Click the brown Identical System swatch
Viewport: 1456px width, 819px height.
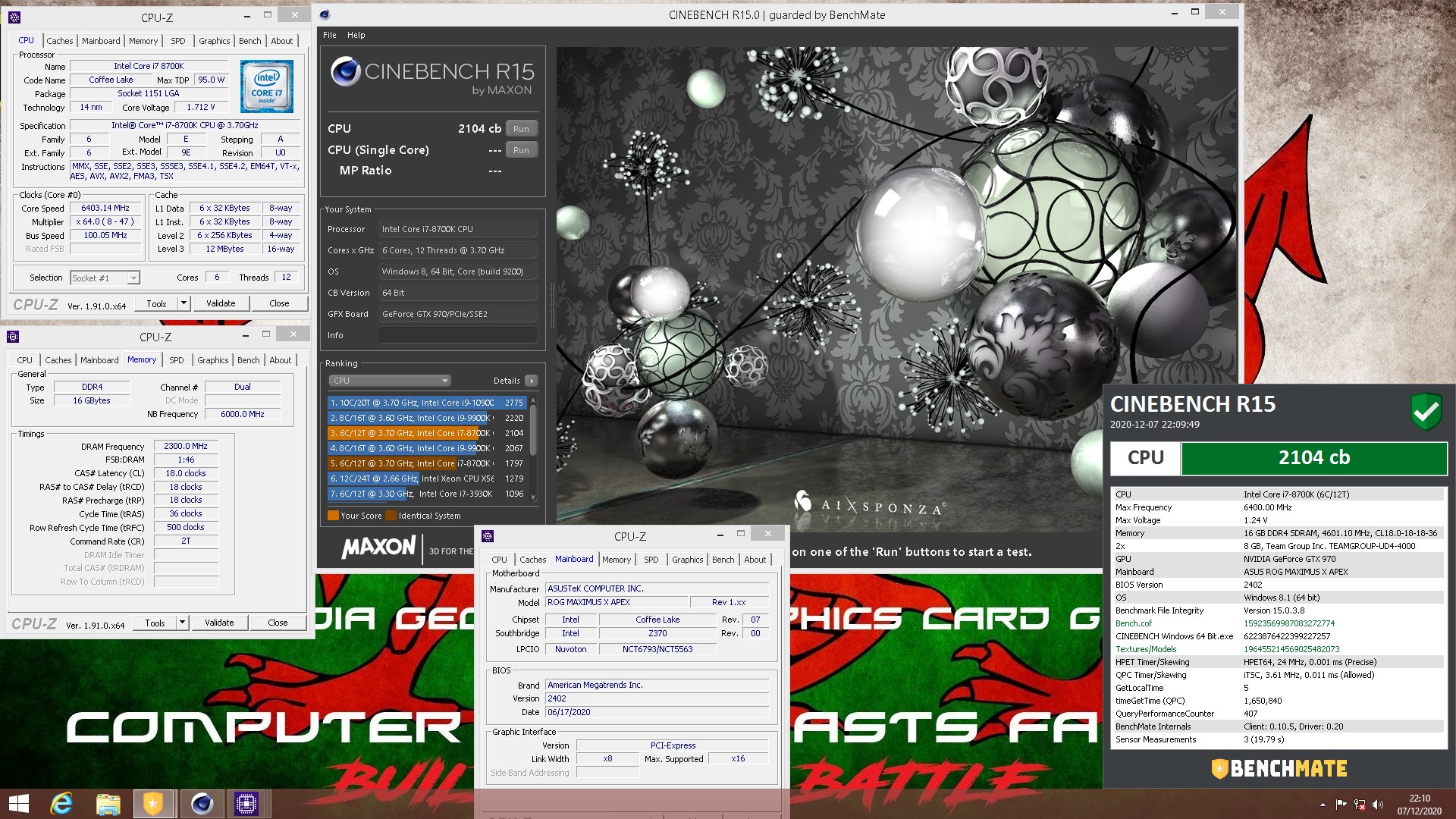click(x=391, y=516)
